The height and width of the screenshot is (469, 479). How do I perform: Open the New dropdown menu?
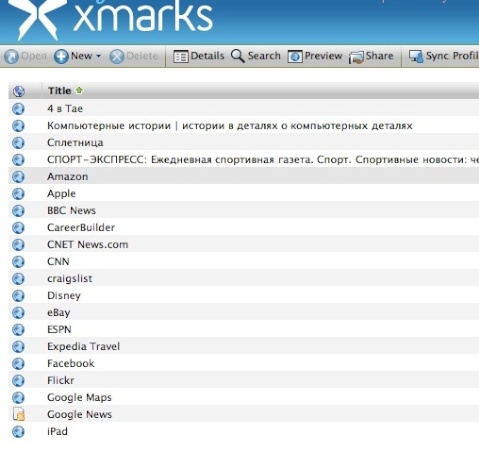(78, 56)
